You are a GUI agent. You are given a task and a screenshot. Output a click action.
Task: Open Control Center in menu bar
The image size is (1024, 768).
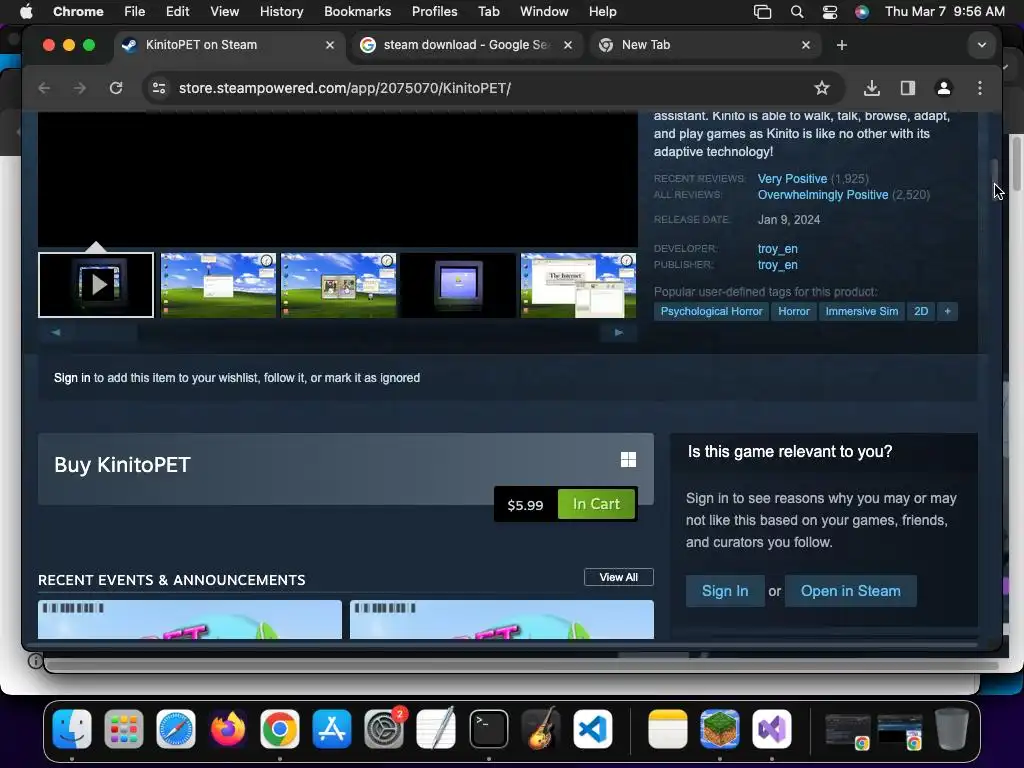pyautogui.click(x=829, y=12)
